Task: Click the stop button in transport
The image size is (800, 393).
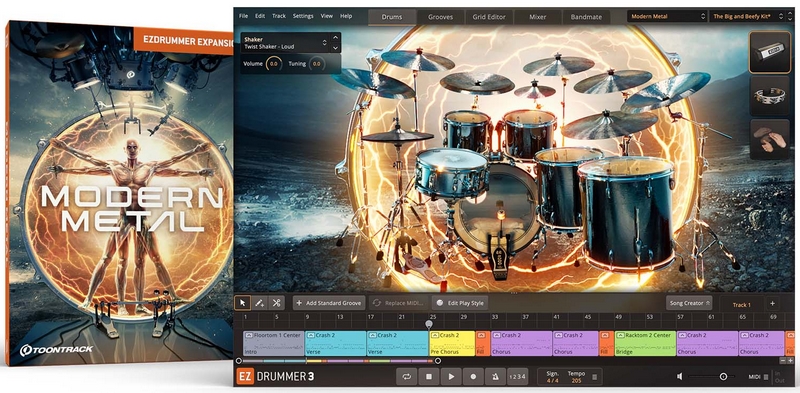Action: 429,377
